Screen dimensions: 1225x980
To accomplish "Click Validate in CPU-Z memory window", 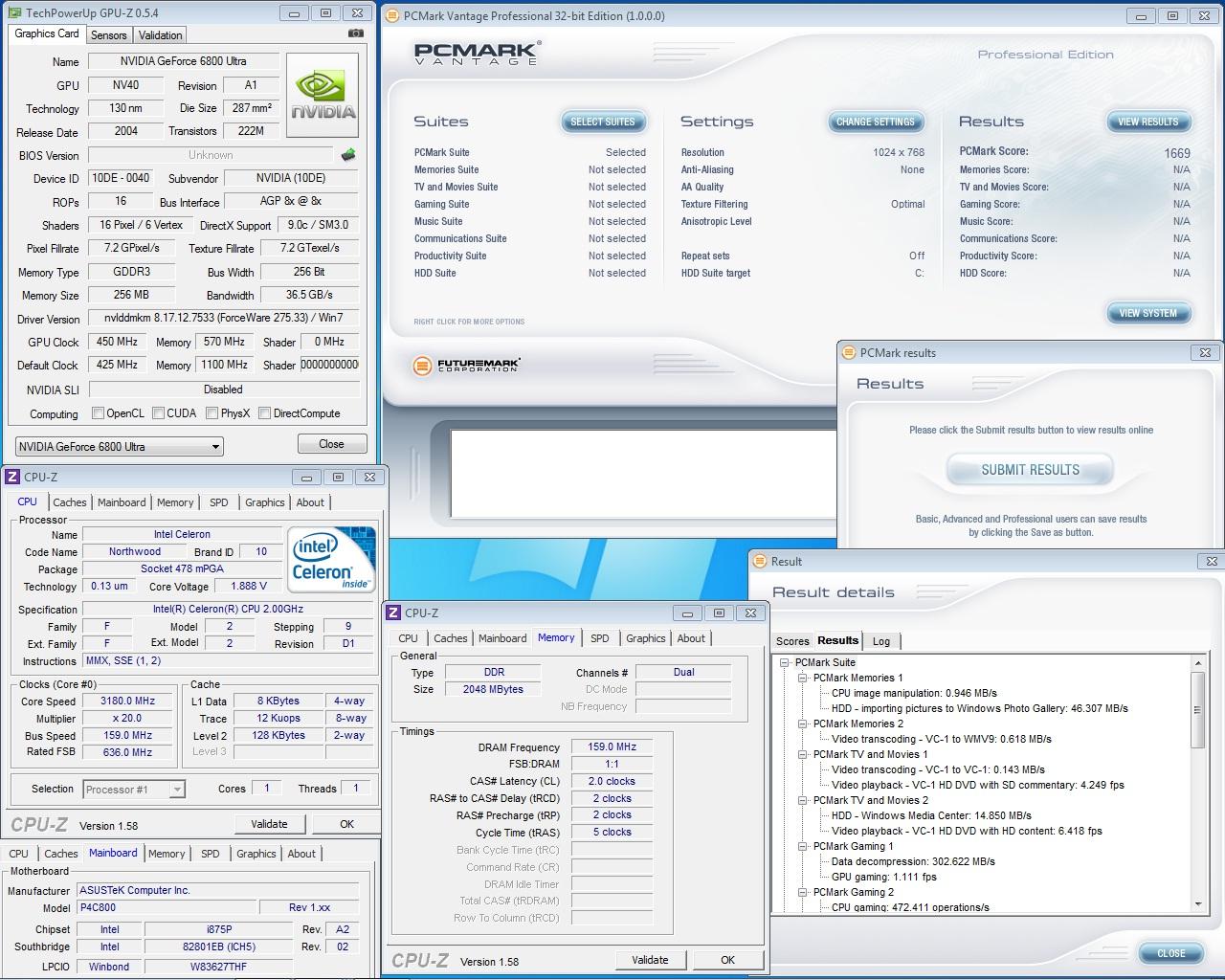I will 650,960.
